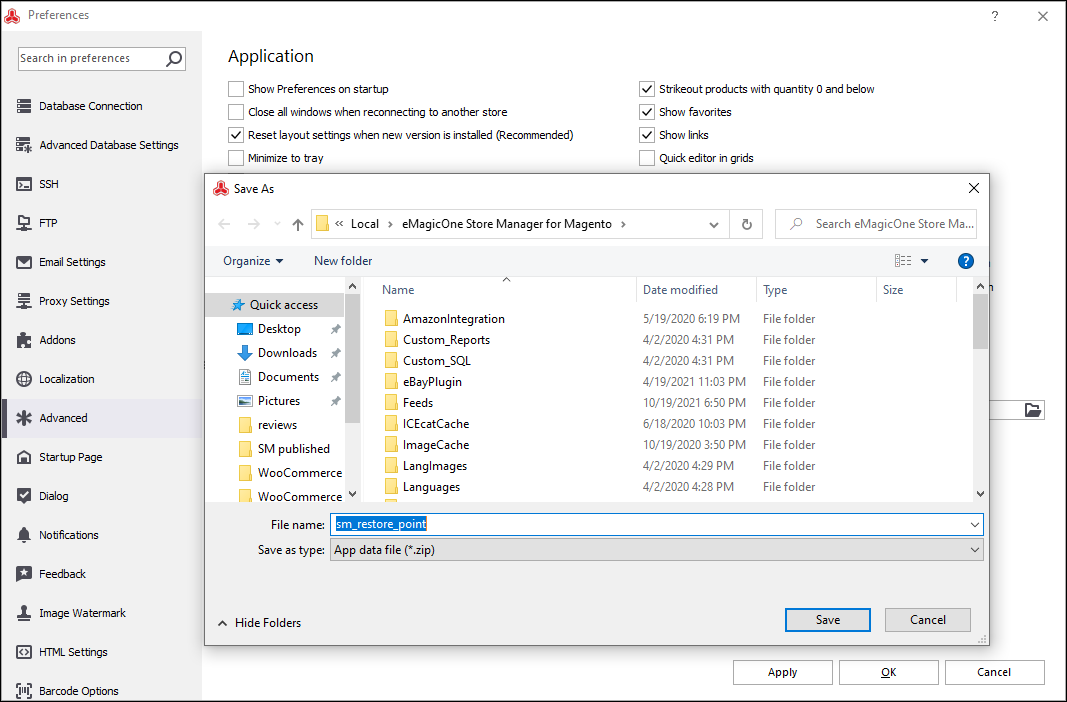Uncheck Strikeout products with quantity 0
Image resolution: width=1067 pixels, height=702 pixels.
pos(647,89)
